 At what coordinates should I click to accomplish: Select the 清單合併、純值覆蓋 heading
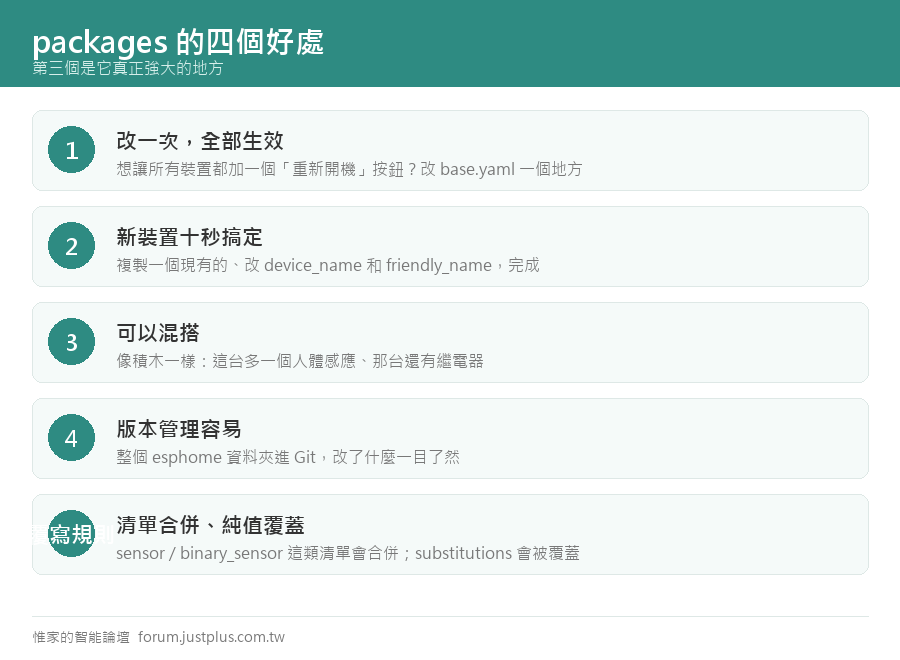pos(210,525)
